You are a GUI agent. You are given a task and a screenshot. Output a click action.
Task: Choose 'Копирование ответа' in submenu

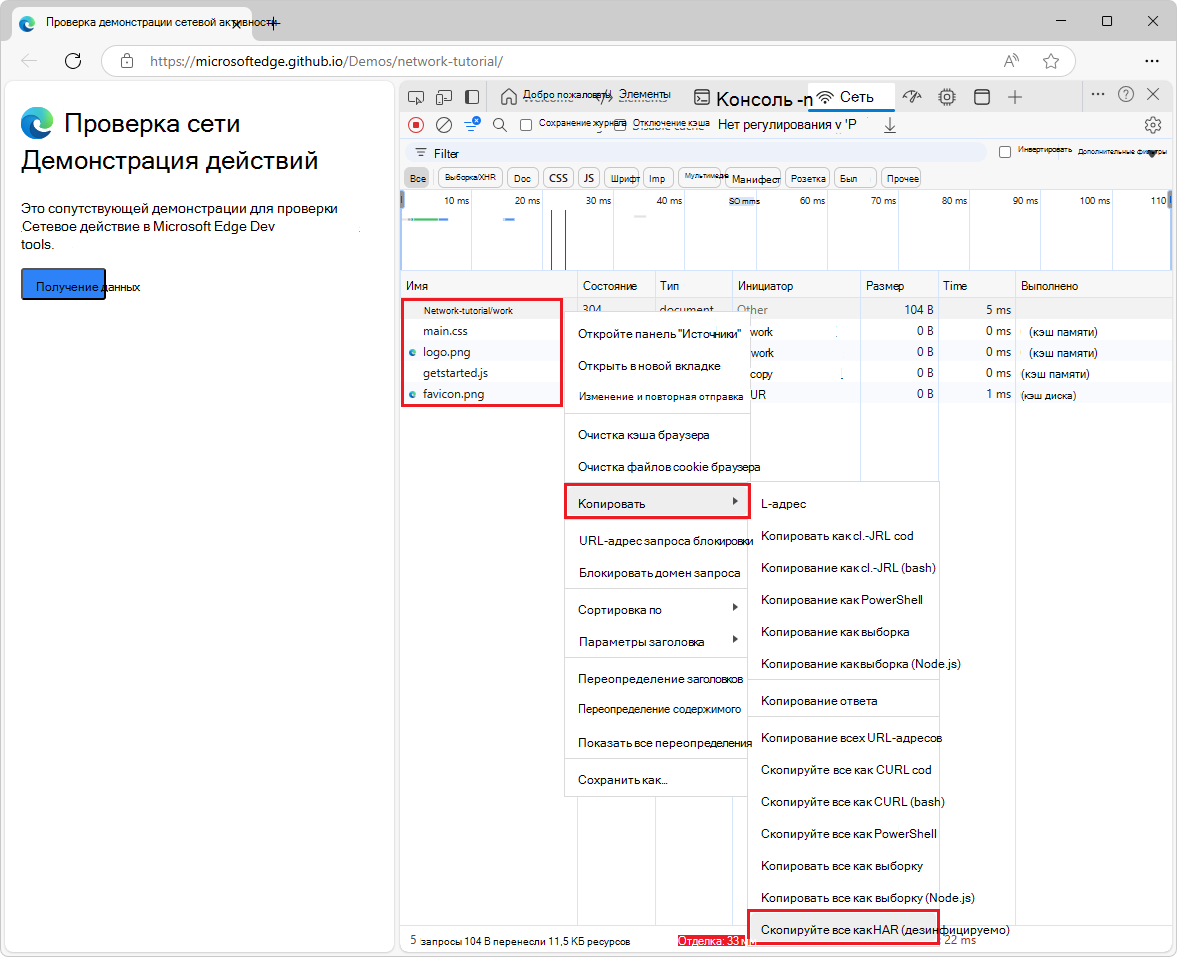click(x=844, y=700)
